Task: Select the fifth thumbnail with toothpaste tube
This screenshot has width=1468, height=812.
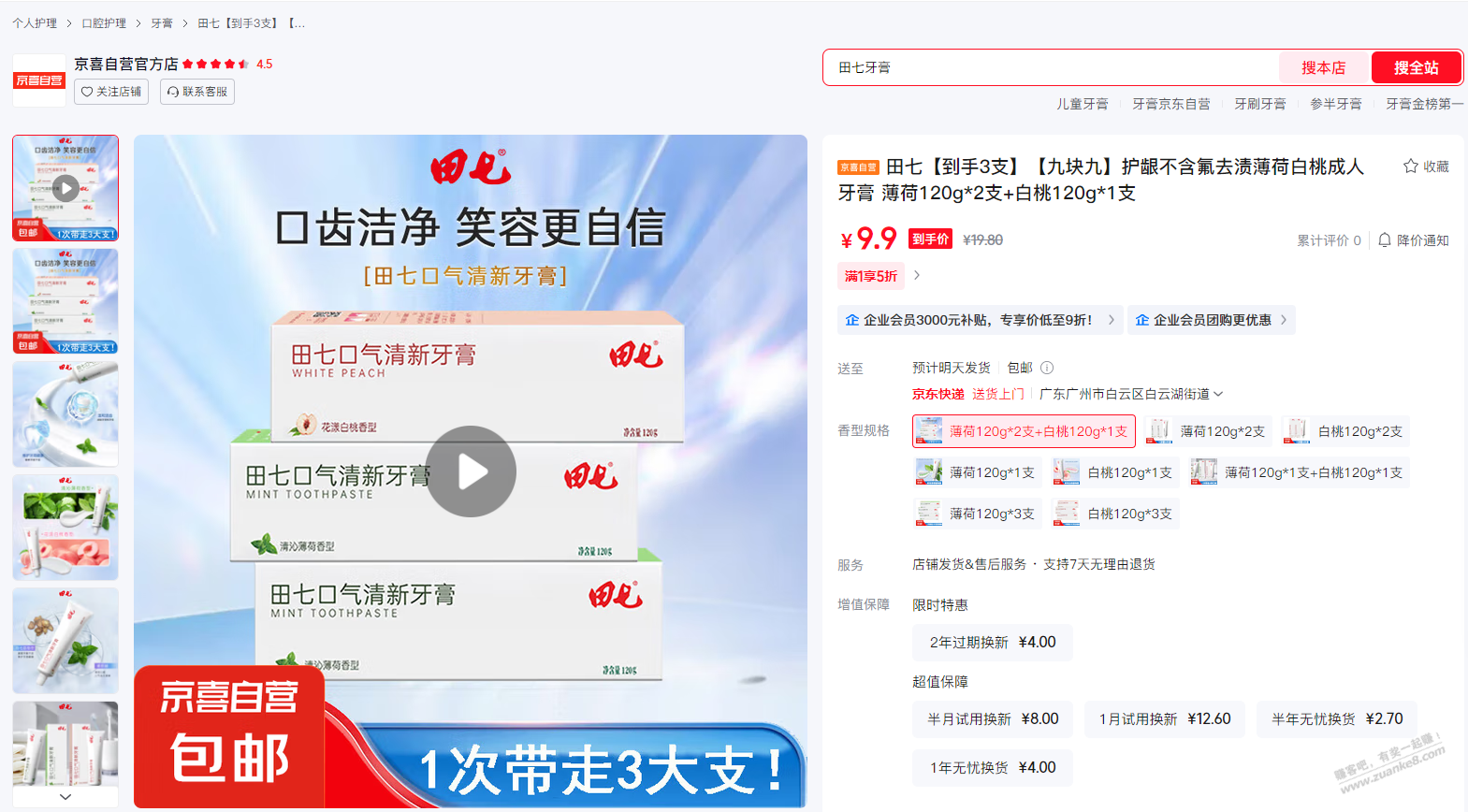Action: click(65, 641)
